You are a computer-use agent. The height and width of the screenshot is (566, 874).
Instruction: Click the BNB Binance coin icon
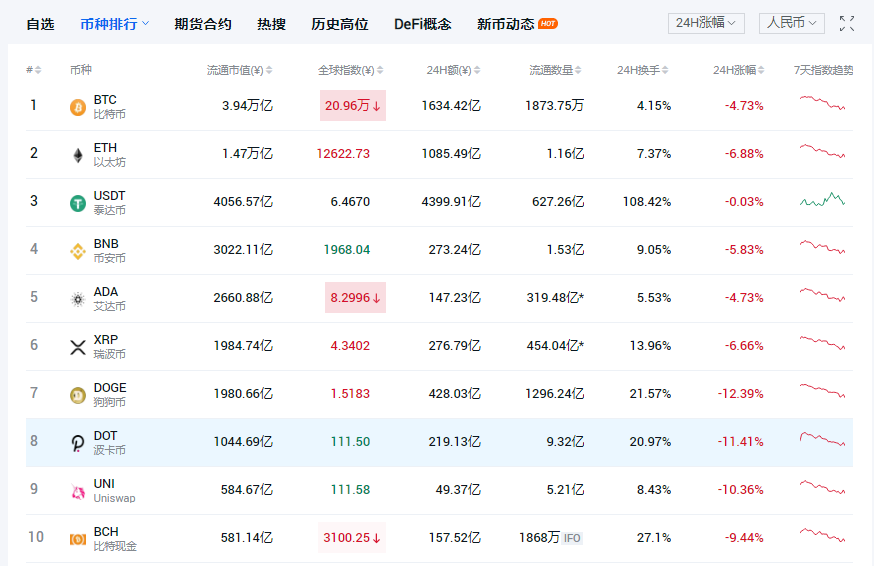point(77,251)
